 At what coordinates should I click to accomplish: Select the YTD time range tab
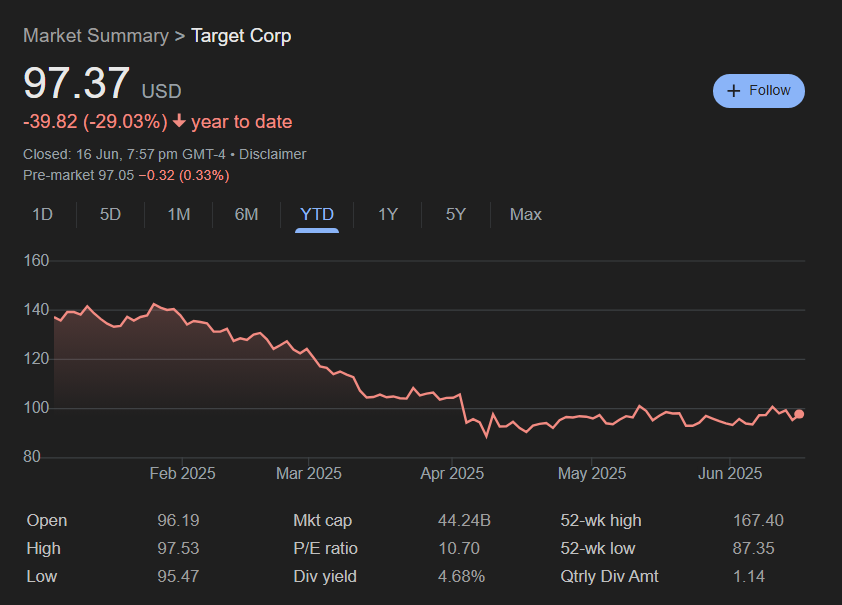click(x=317, y=215)
